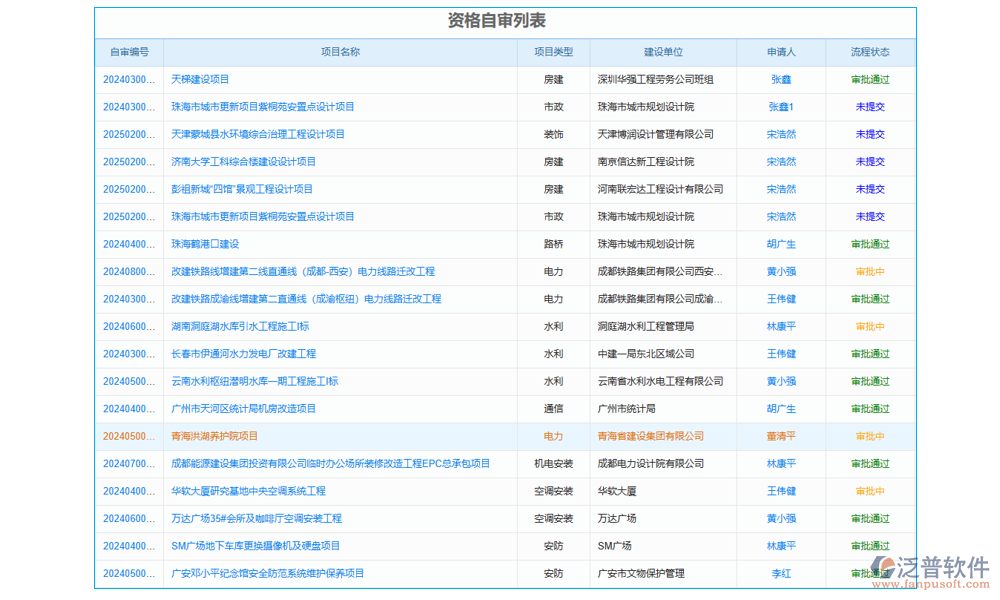Click the 资格自审列表 title bar

500,19
